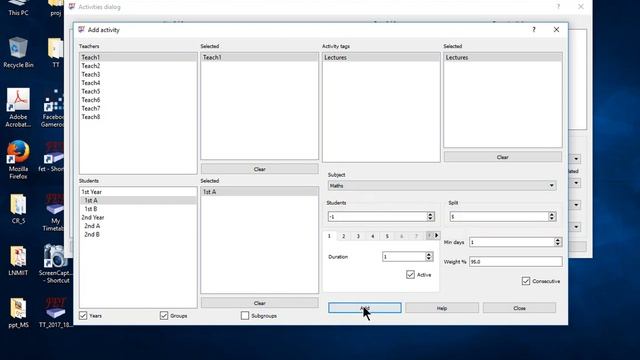Image resolution: width=640 pixels, height=360 pixels.
Task: Select the LNMIIT desktop file icon
Action: tap(18, 260)
